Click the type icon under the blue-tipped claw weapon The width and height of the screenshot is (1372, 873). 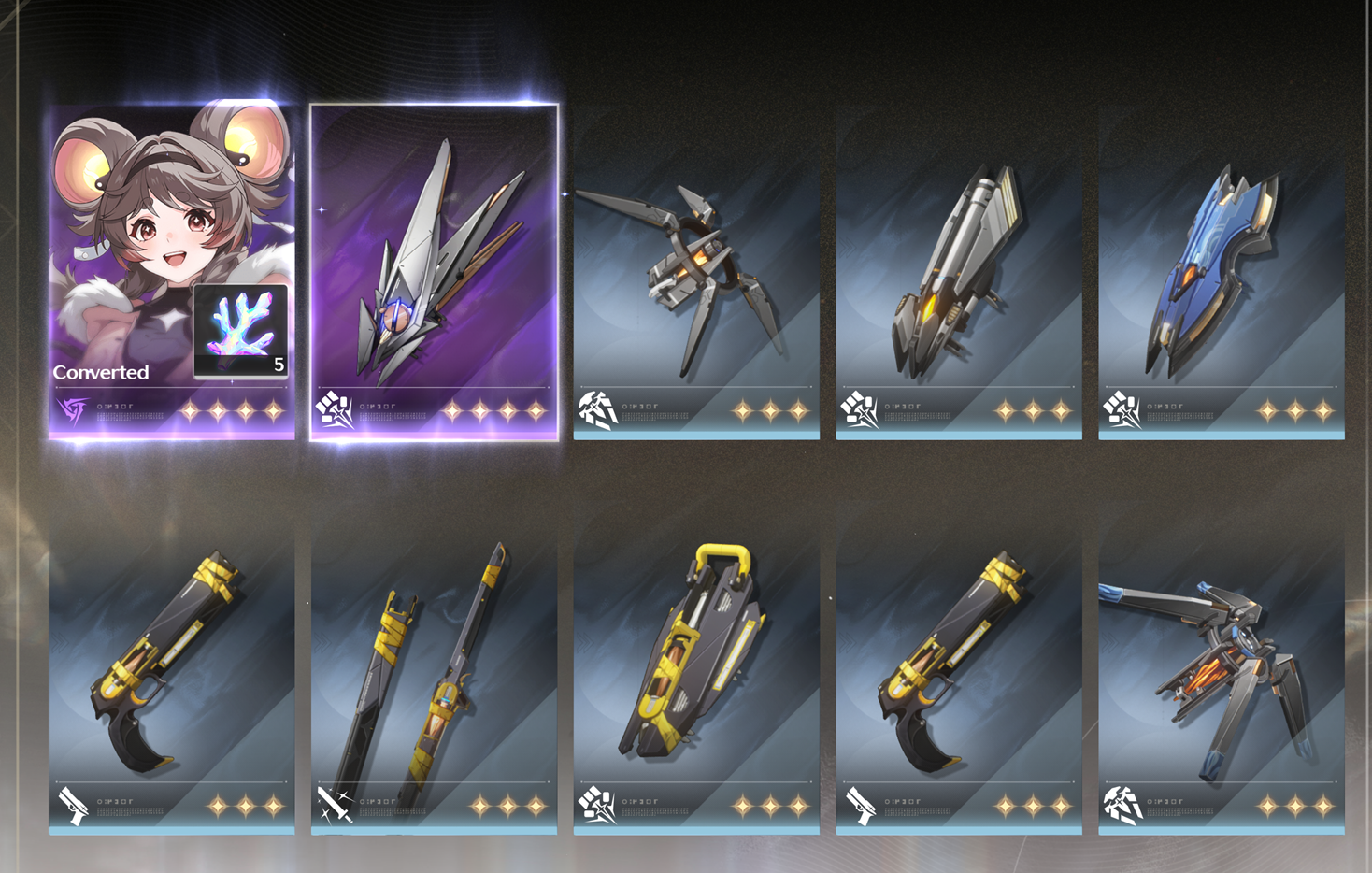coord(1122,805)
